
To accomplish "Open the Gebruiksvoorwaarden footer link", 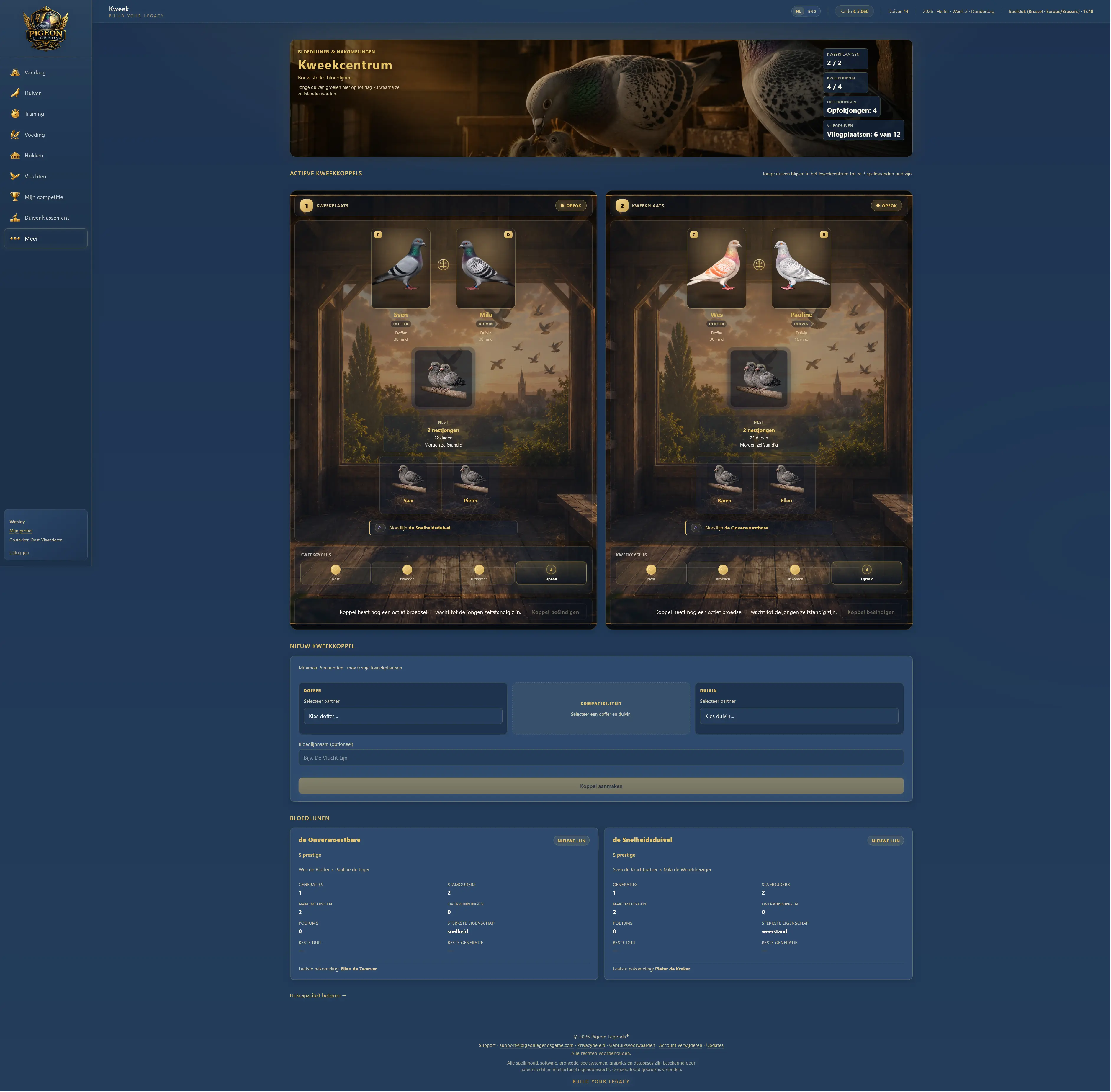I will (x=631, y=1046).
